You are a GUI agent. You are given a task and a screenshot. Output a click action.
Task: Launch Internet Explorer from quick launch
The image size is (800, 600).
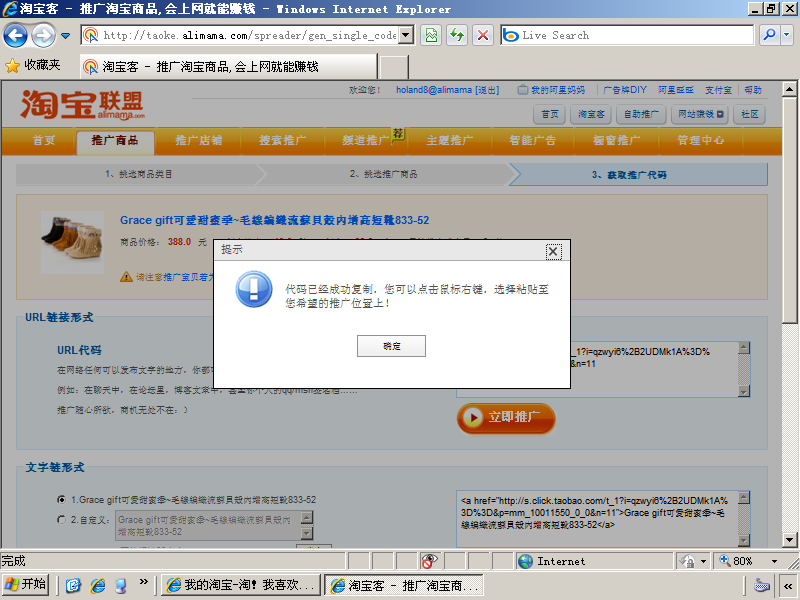[x=97, y=585]
